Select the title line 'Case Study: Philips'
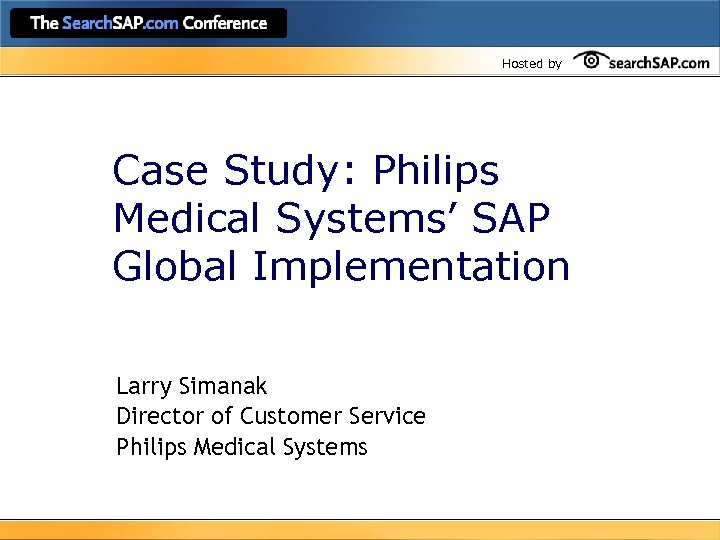This screenshot has width=720, height=540. (x=306, y=172)
